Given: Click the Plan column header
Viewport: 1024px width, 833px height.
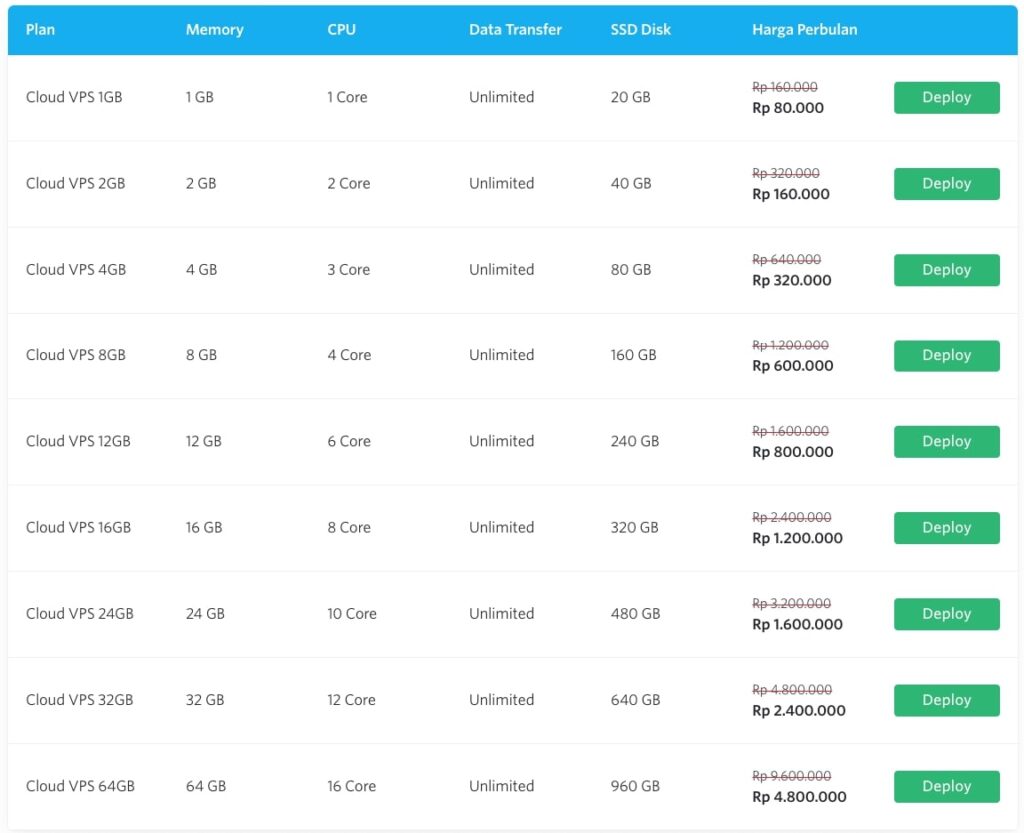Looking at the screenshot, I should pyautogui.click(x=40, y=30).
